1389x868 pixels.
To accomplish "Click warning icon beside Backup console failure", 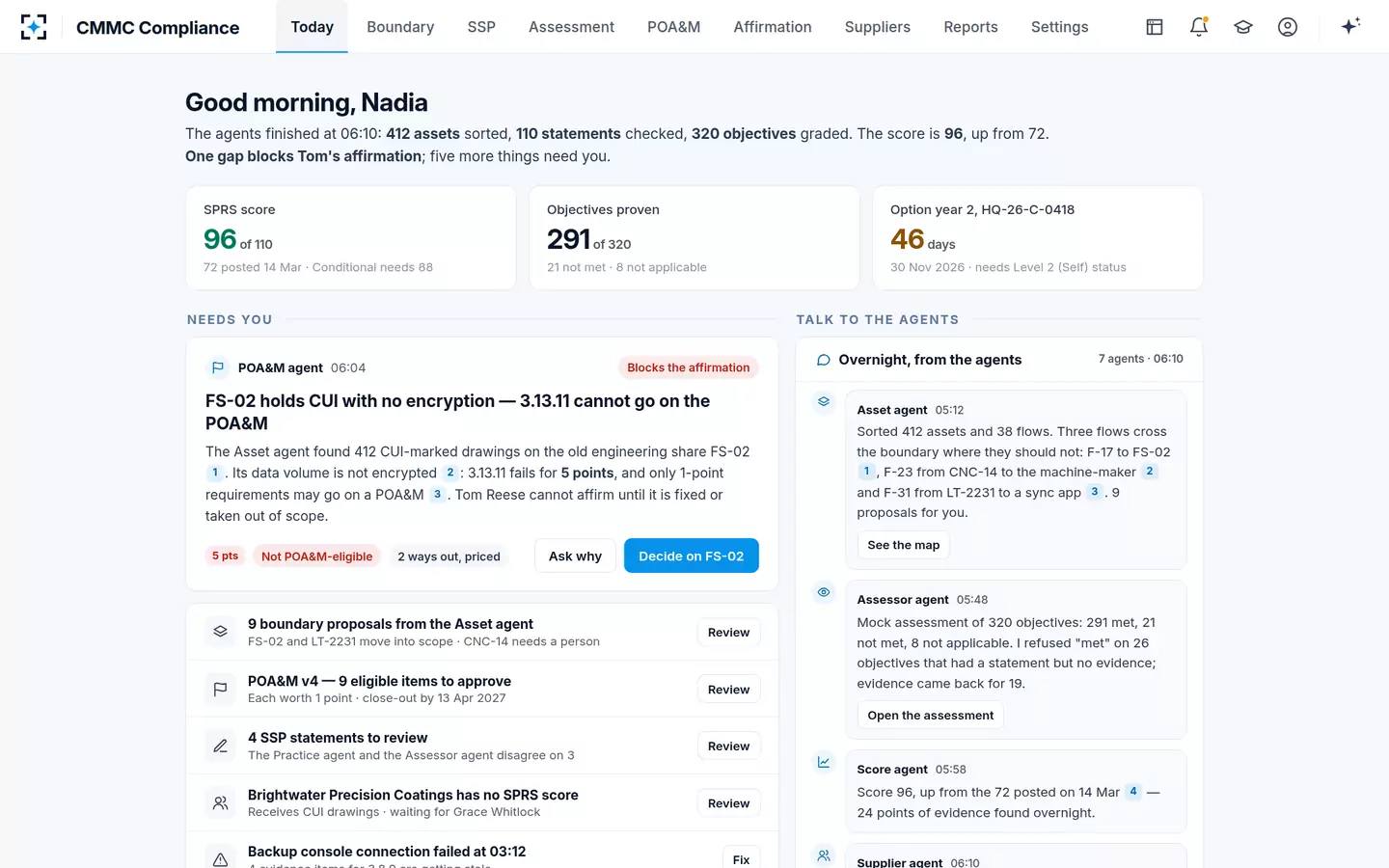I will (220, 858).
